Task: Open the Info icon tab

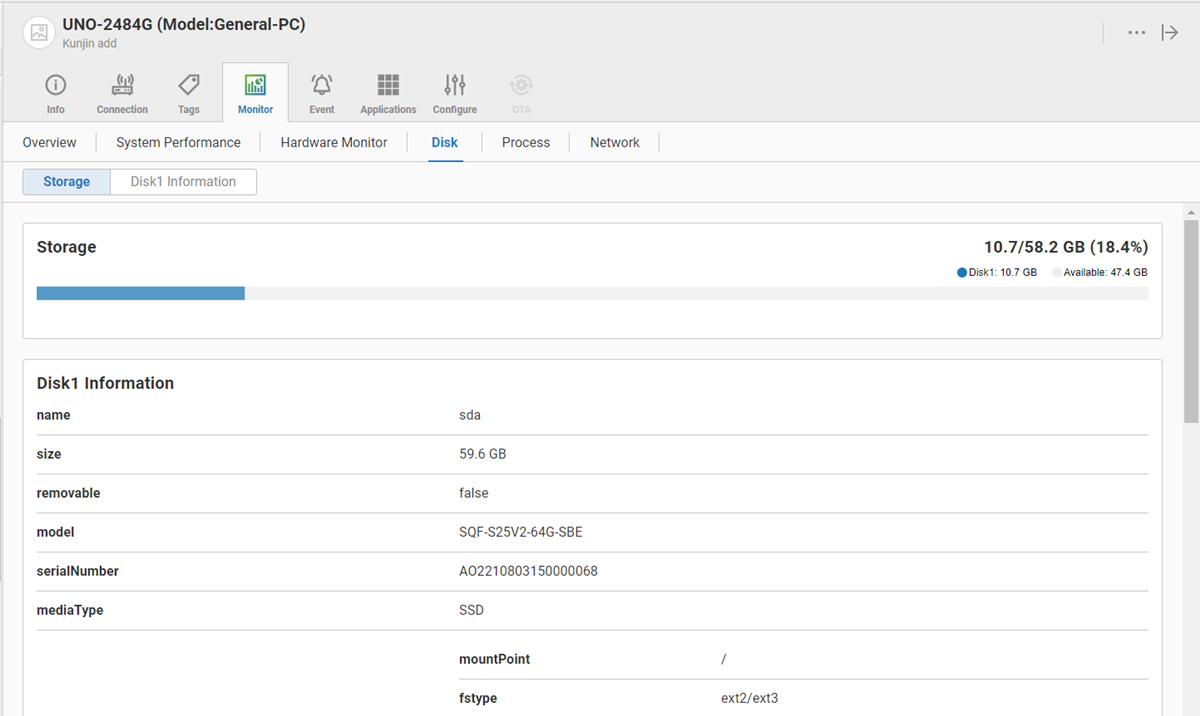Action: (x=56, y=86)
